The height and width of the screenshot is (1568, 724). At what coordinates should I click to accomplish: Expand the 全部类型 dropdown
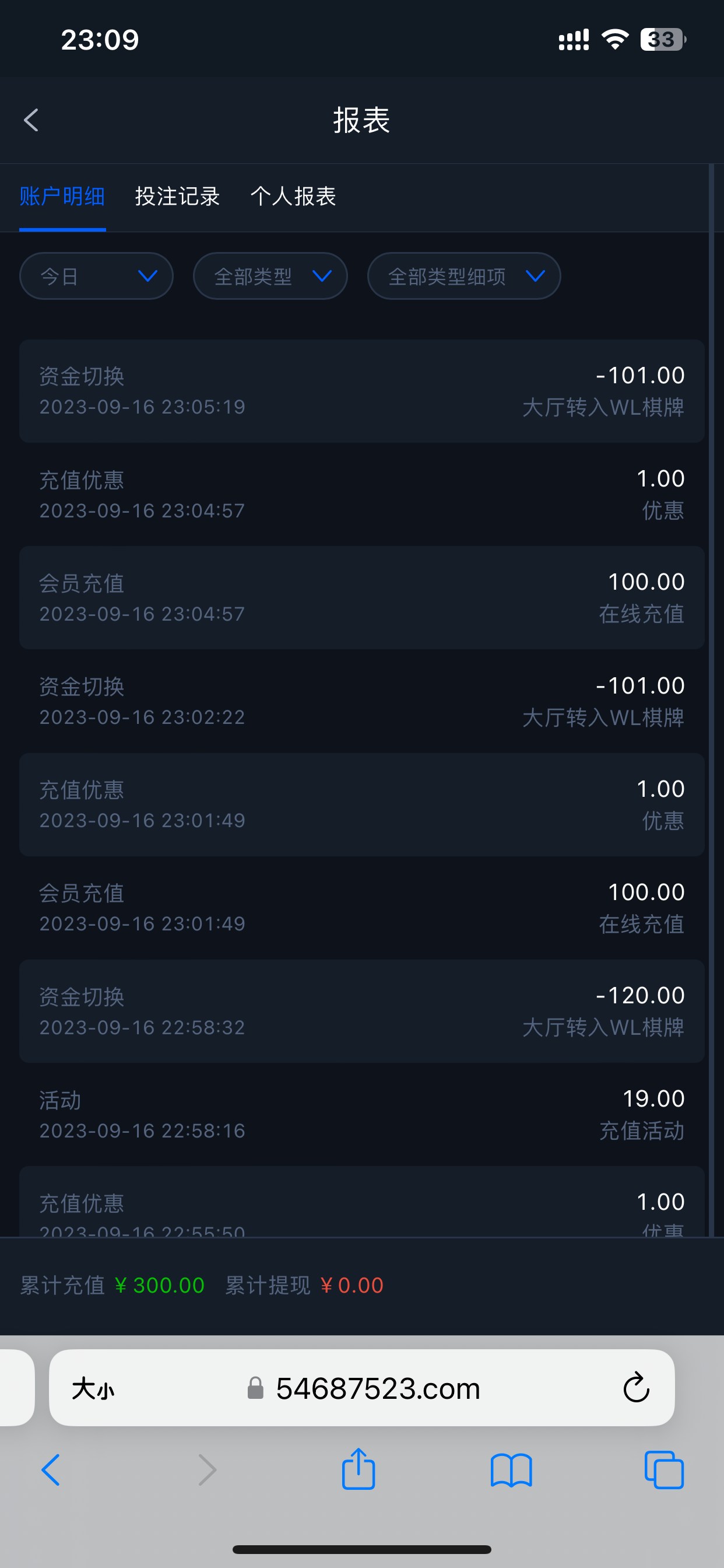(270, 276)
